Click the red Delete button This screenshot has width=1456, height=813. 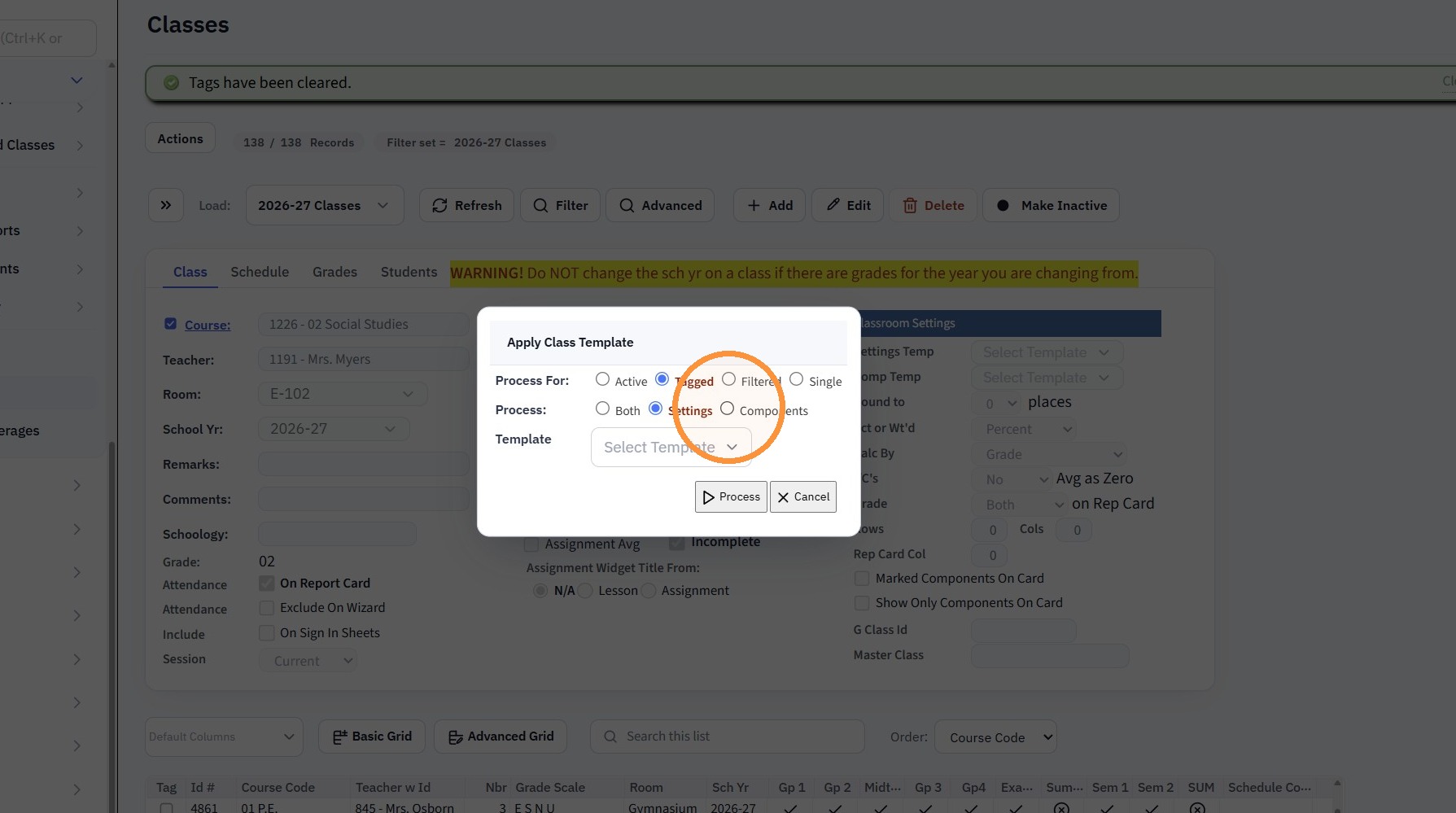[933, 205]
